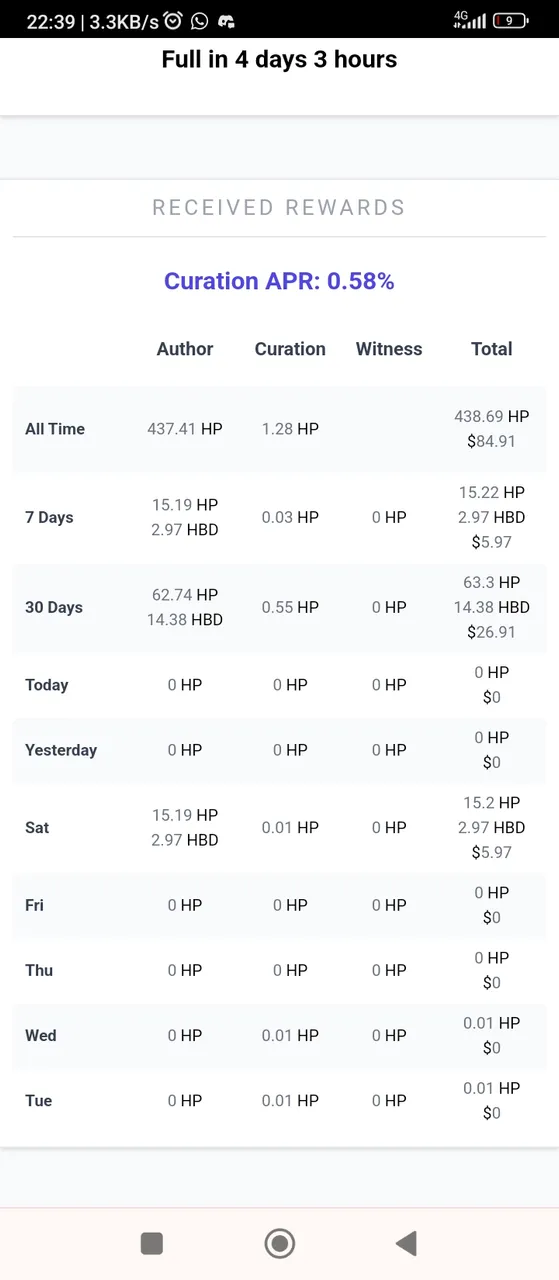Open recent apps with square button
The width and height of the screenshot is (559, 1280).
[152, 1243]
